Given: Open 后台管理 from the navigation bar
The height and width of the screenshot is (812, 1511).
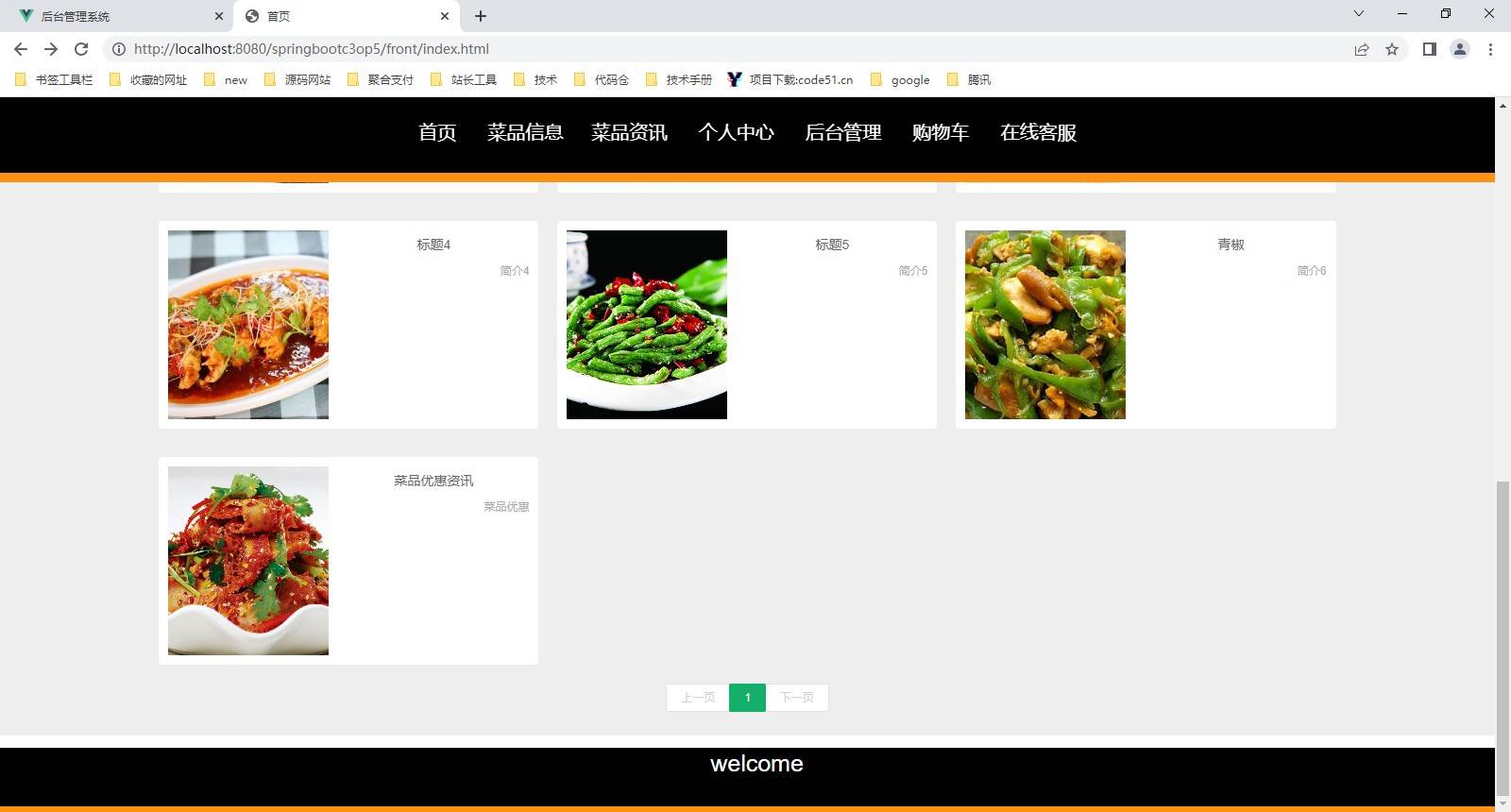Looking at the screenshot, I should click(x=842, y=133).
